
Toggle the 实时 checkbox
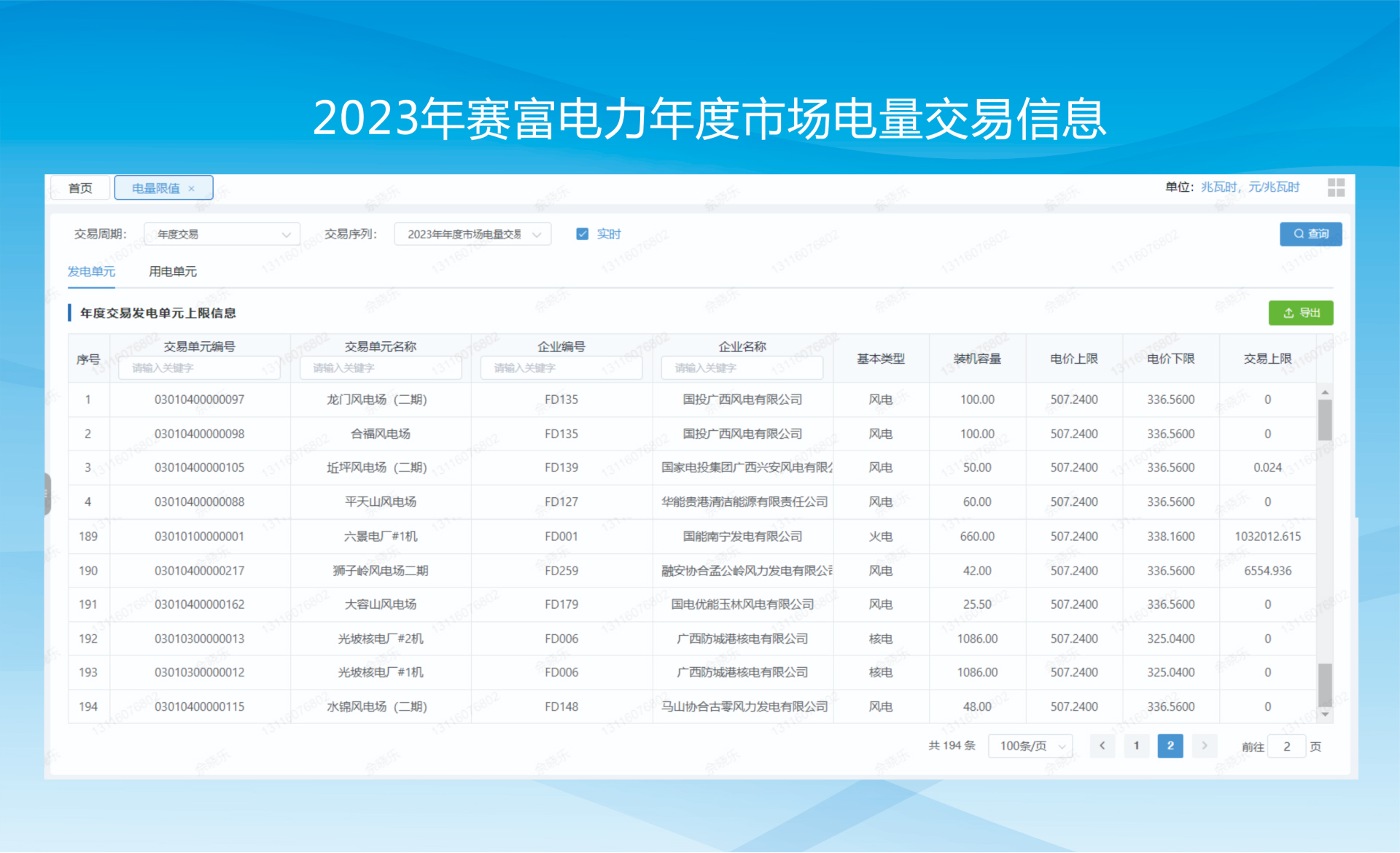(x=582, y=234)
